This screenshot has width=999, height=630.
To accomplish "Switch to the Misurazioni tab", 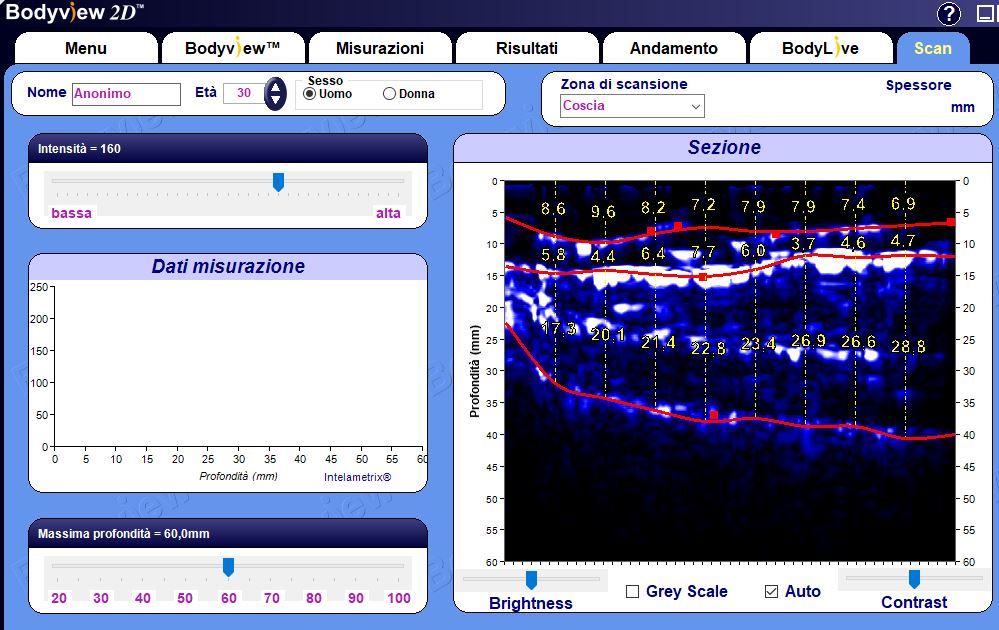I will pyautogui.click(x=380, y=48).
